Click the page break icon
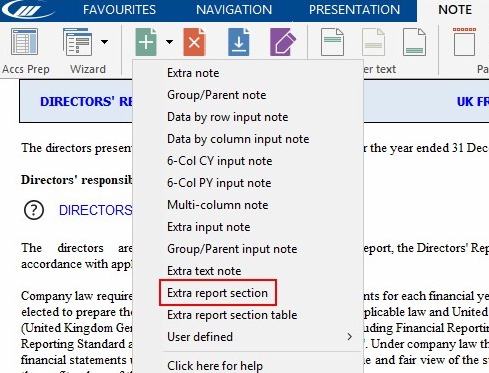The image size is (489, 373). click(464, 42)
